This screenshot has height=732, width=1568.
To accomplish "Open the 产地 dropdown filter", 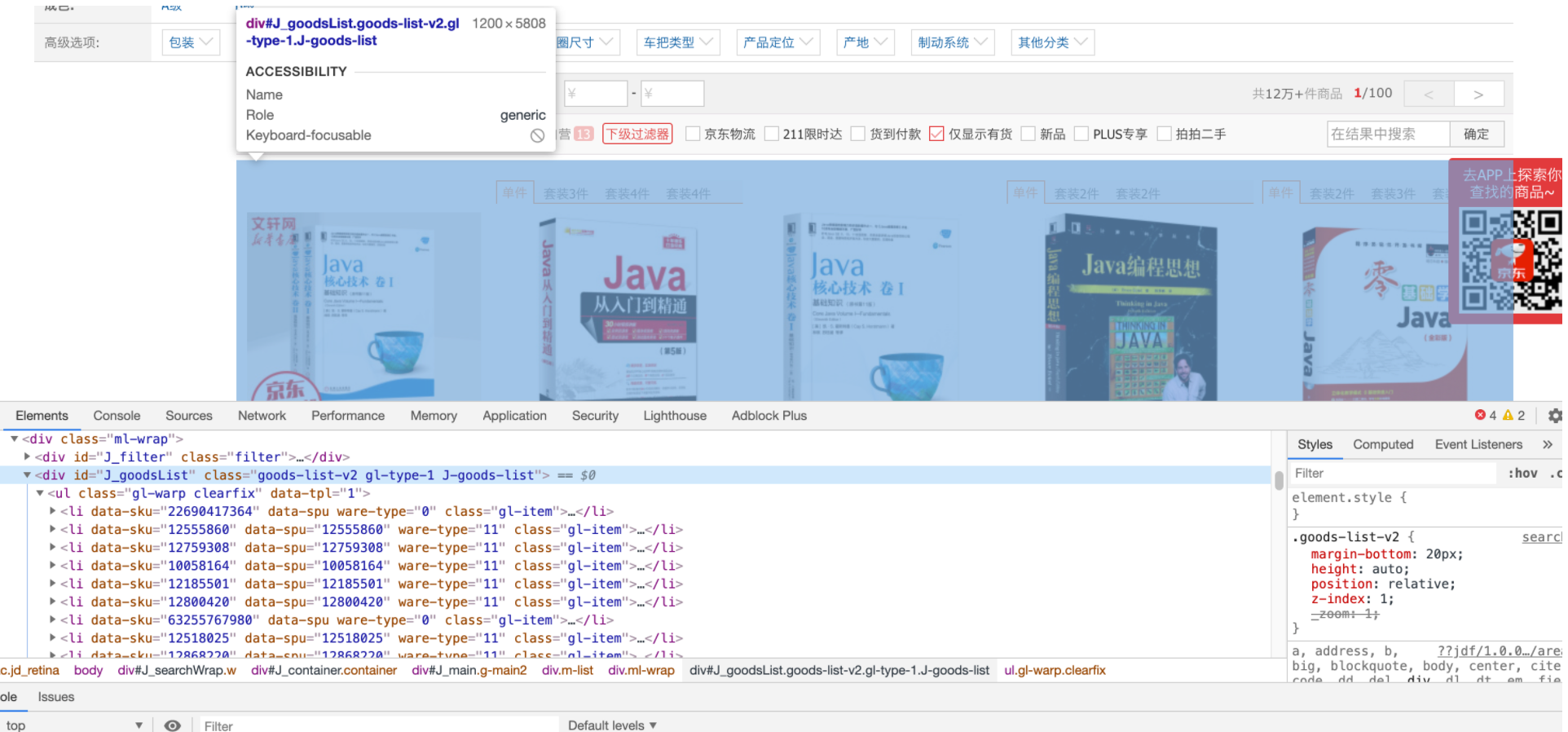I will (x=865, y=42).
